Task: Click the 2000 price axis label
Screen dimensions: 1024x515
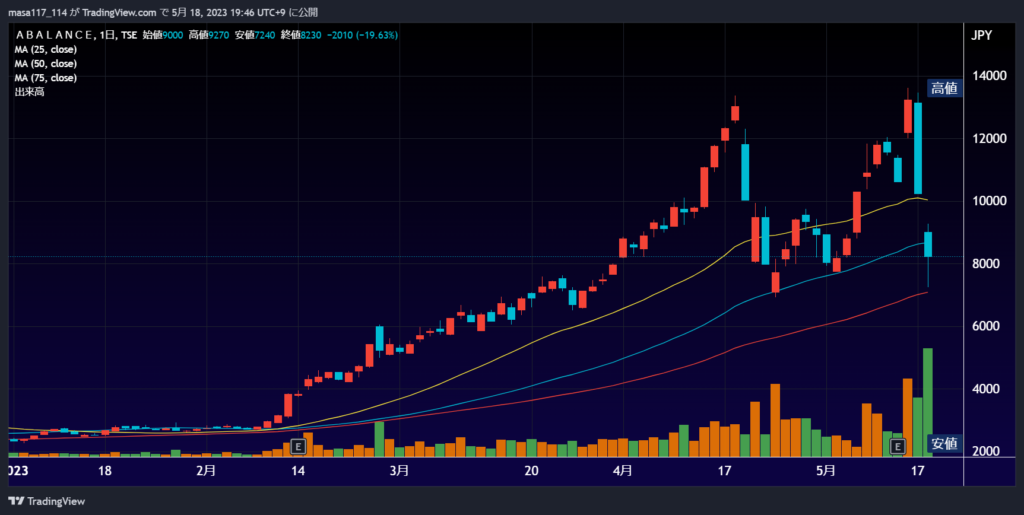Action: [985, 452]
